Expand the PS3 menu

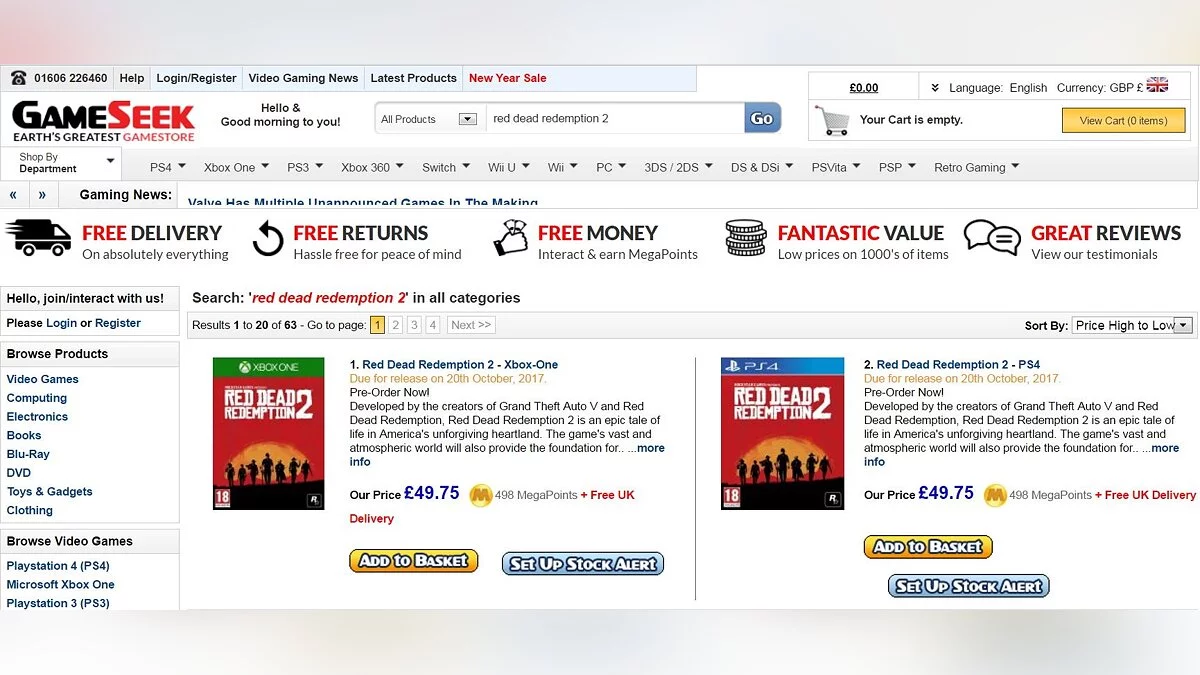[x=303, y=167]
